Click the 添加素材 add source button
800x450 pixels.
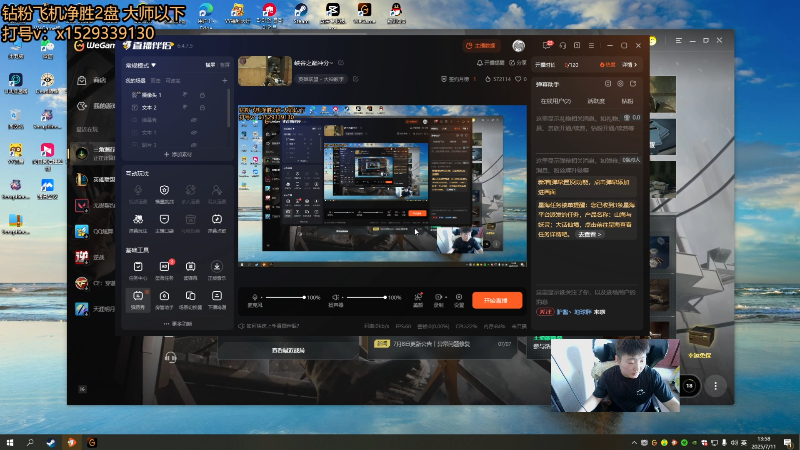point(178,154)
